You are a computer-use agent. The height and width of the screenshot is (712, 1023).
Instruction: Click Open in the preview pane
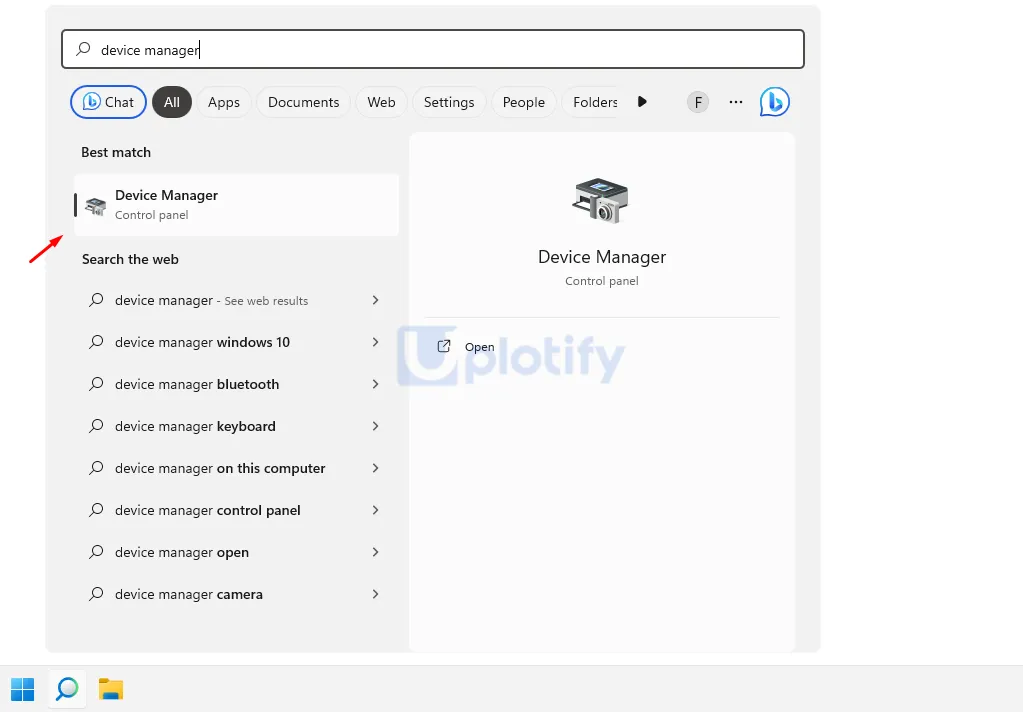(479, 347)
